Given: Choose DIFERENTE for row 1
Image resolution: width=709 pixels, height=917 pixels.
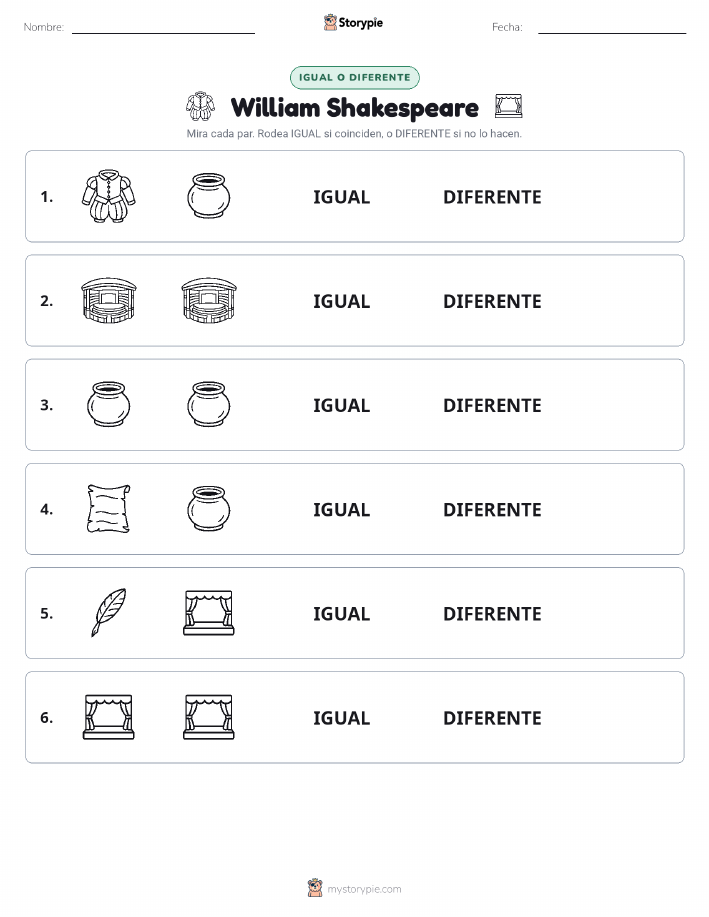Looking at the screenshot, I should tap(492, 197).
